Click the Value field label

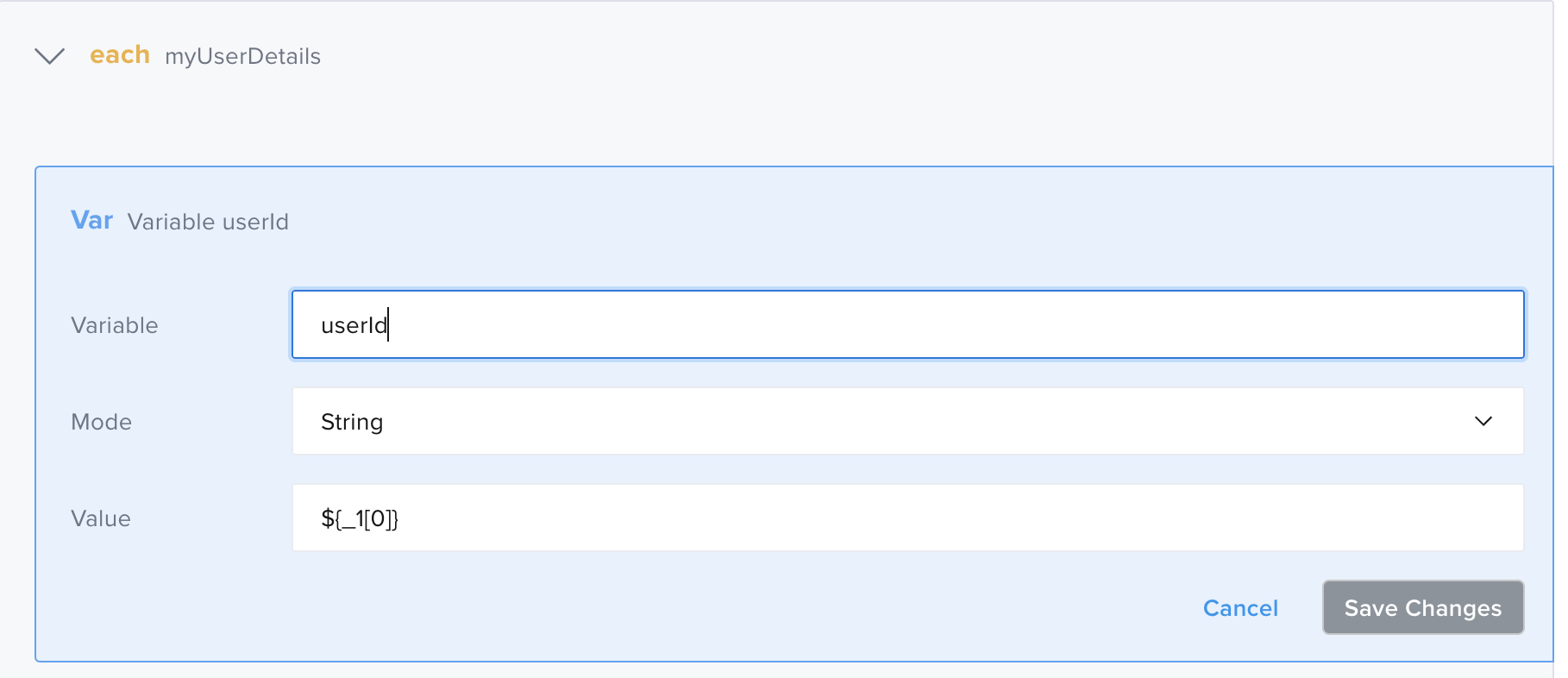tap(100, 518)
